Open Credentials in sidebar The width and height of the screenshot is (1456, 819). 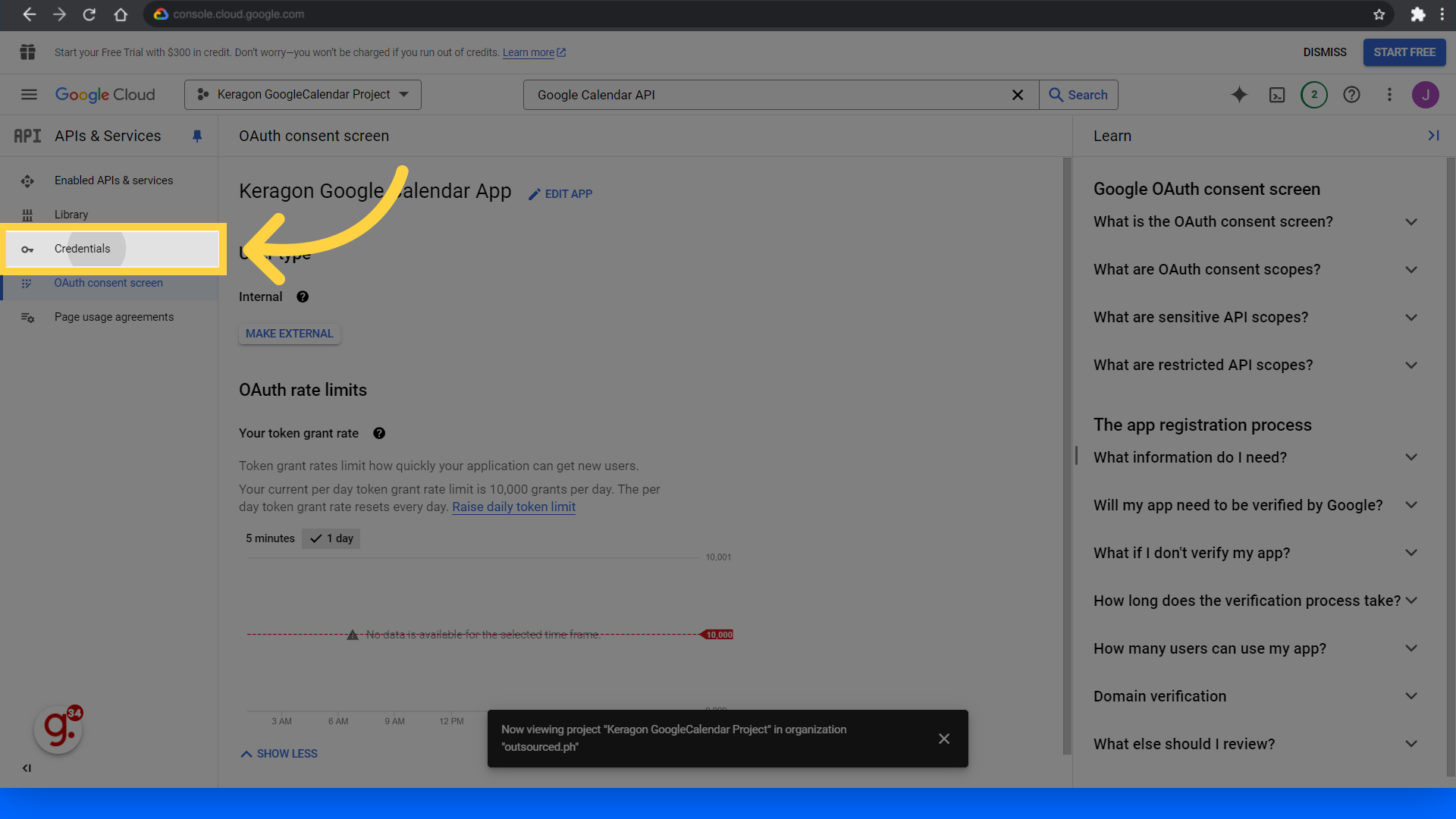(112, 249)
